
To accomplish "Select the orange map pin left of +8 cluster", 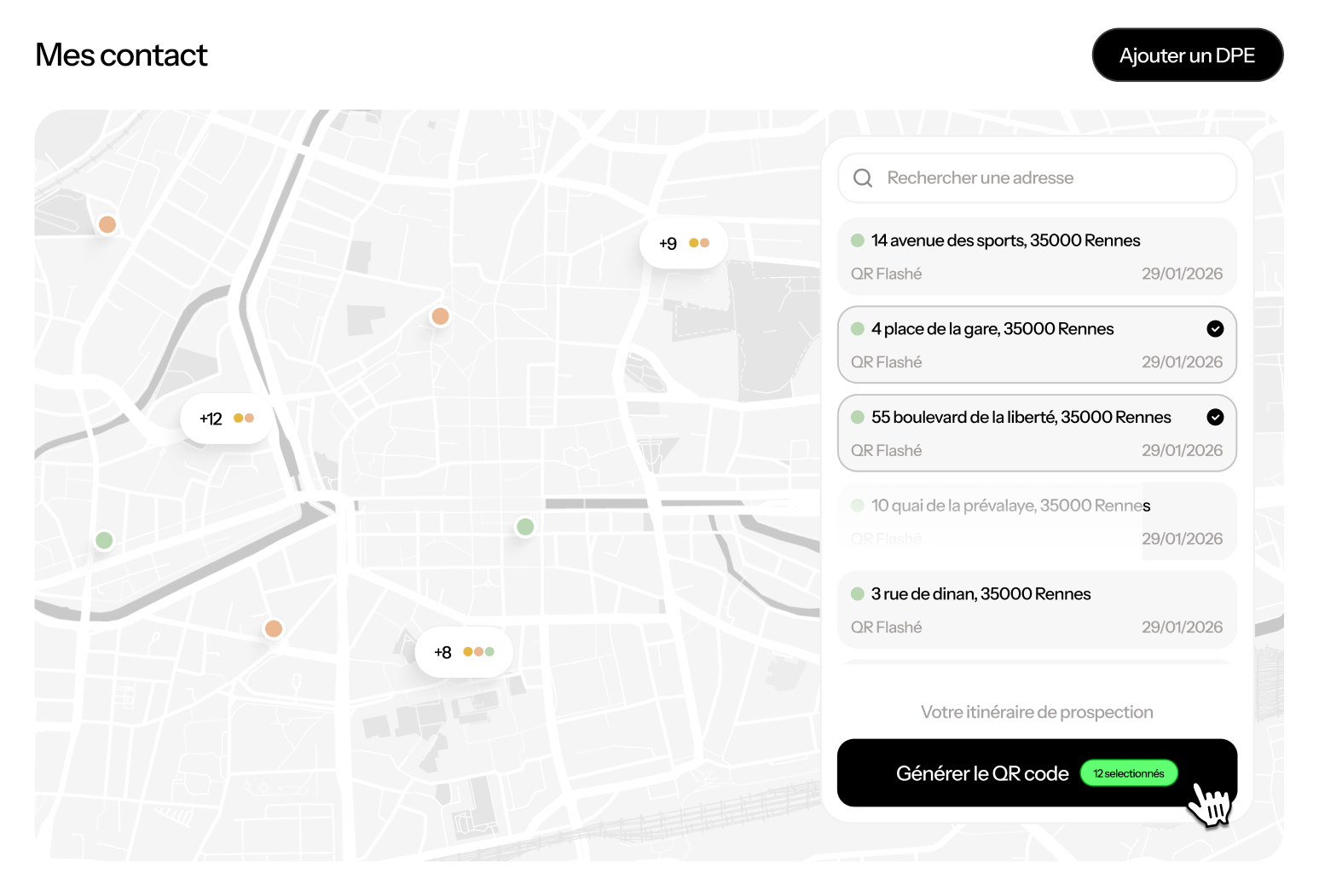I will (274, 628).
